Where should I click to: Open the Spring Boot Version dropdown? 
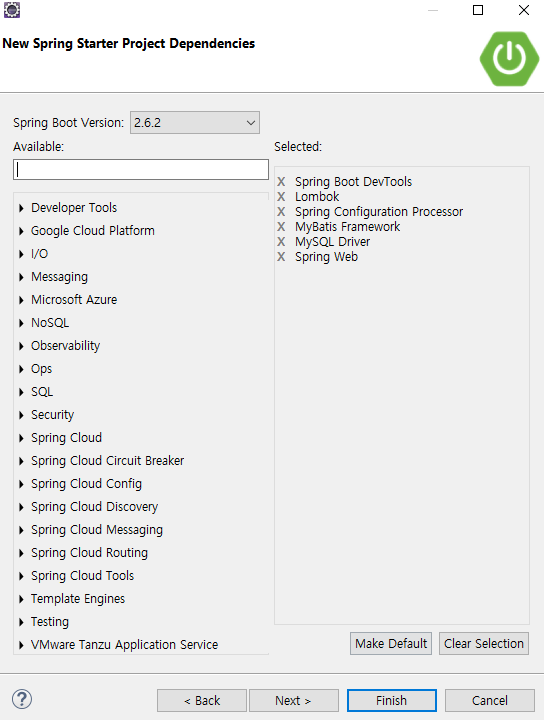coord(195,123)
